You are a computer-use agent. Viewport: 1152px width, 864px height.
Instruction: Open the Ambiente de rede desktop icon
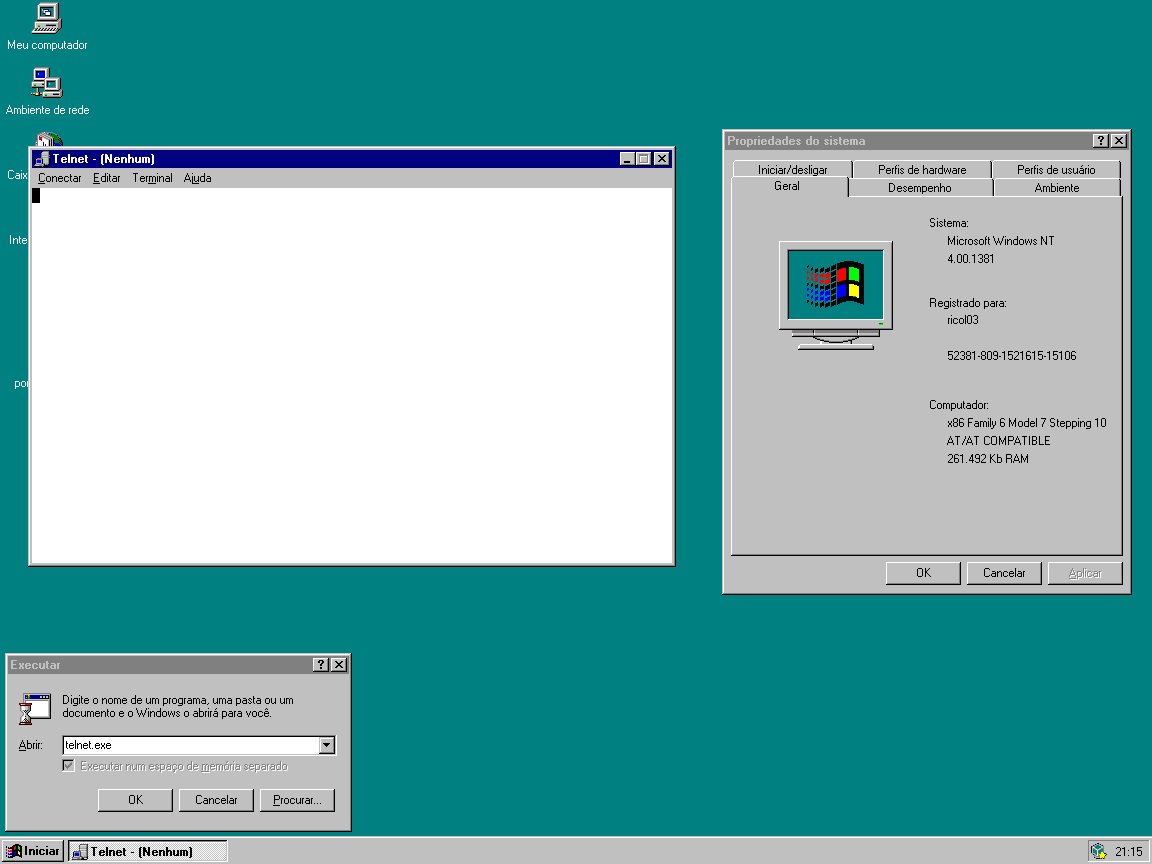[47, 92]
